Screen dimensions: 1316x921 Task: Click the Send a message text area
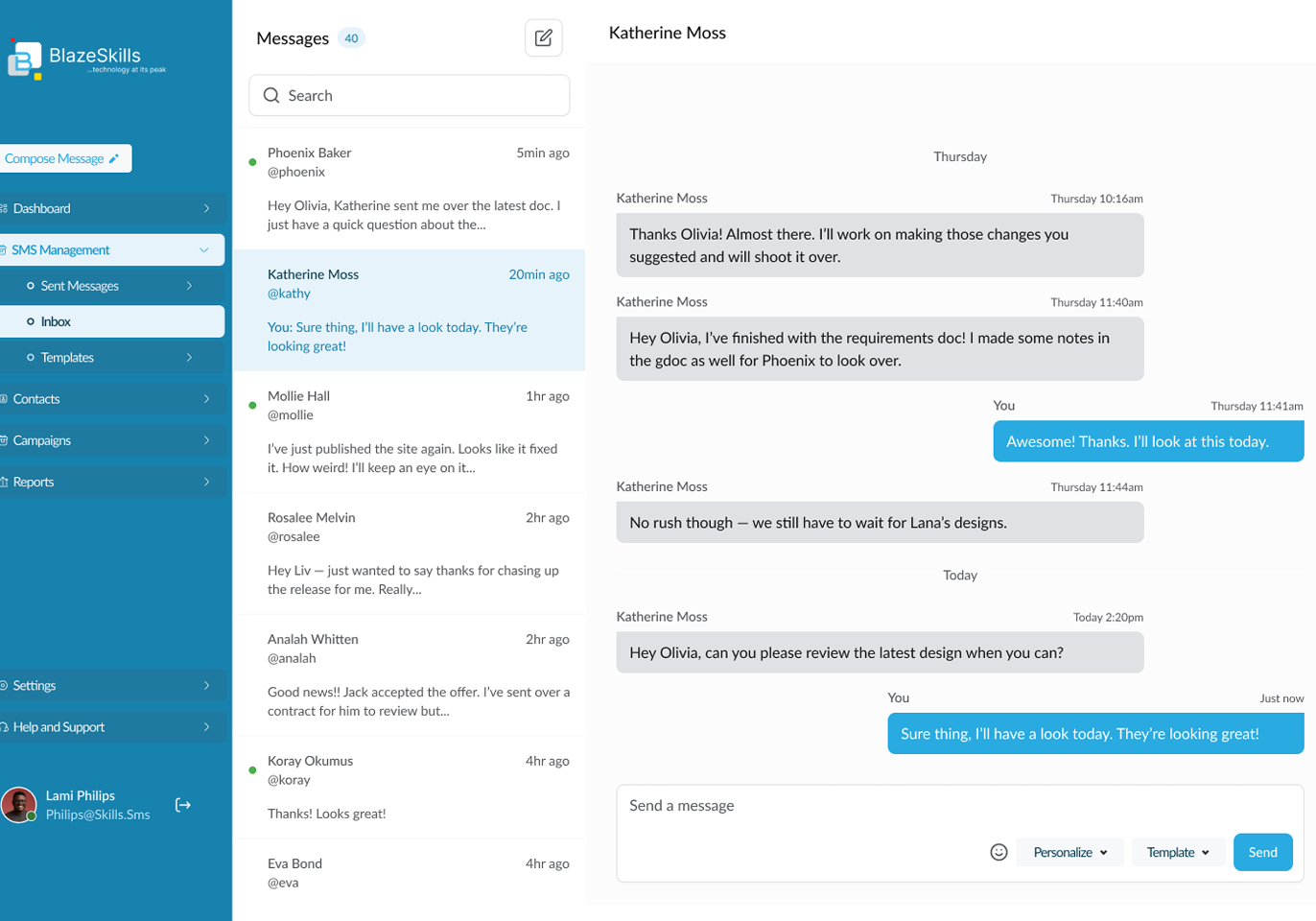point(960,833)
